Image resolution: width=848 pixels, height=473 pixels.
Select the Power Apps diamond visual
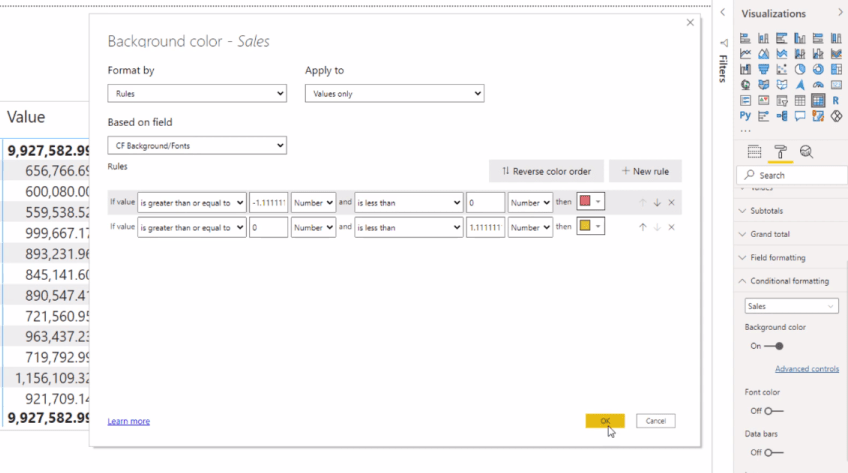tap(836, 116)
